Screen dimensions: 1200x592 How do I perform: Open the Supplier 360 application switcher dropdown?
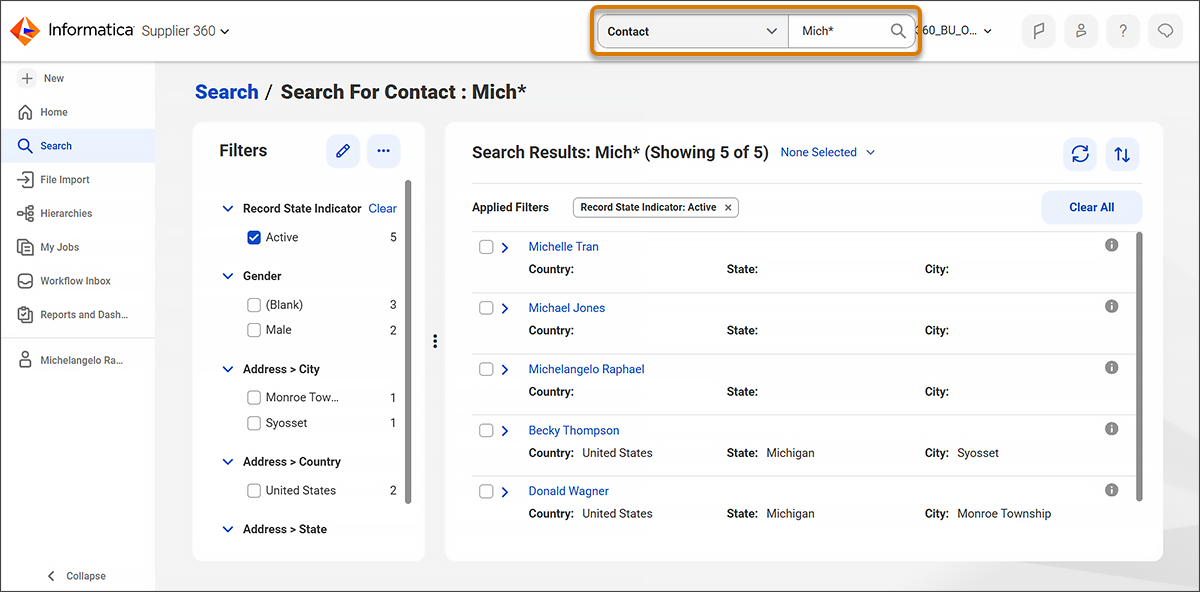[x=186, y=31]
